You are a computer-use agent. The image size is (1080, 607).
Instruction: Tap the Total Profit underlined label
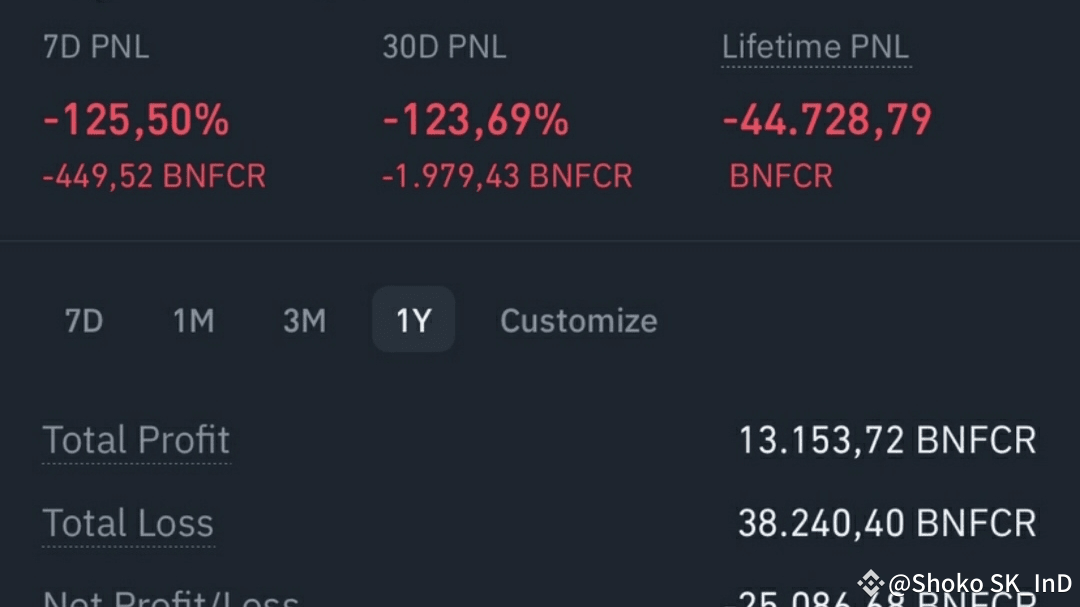[136, 440]
